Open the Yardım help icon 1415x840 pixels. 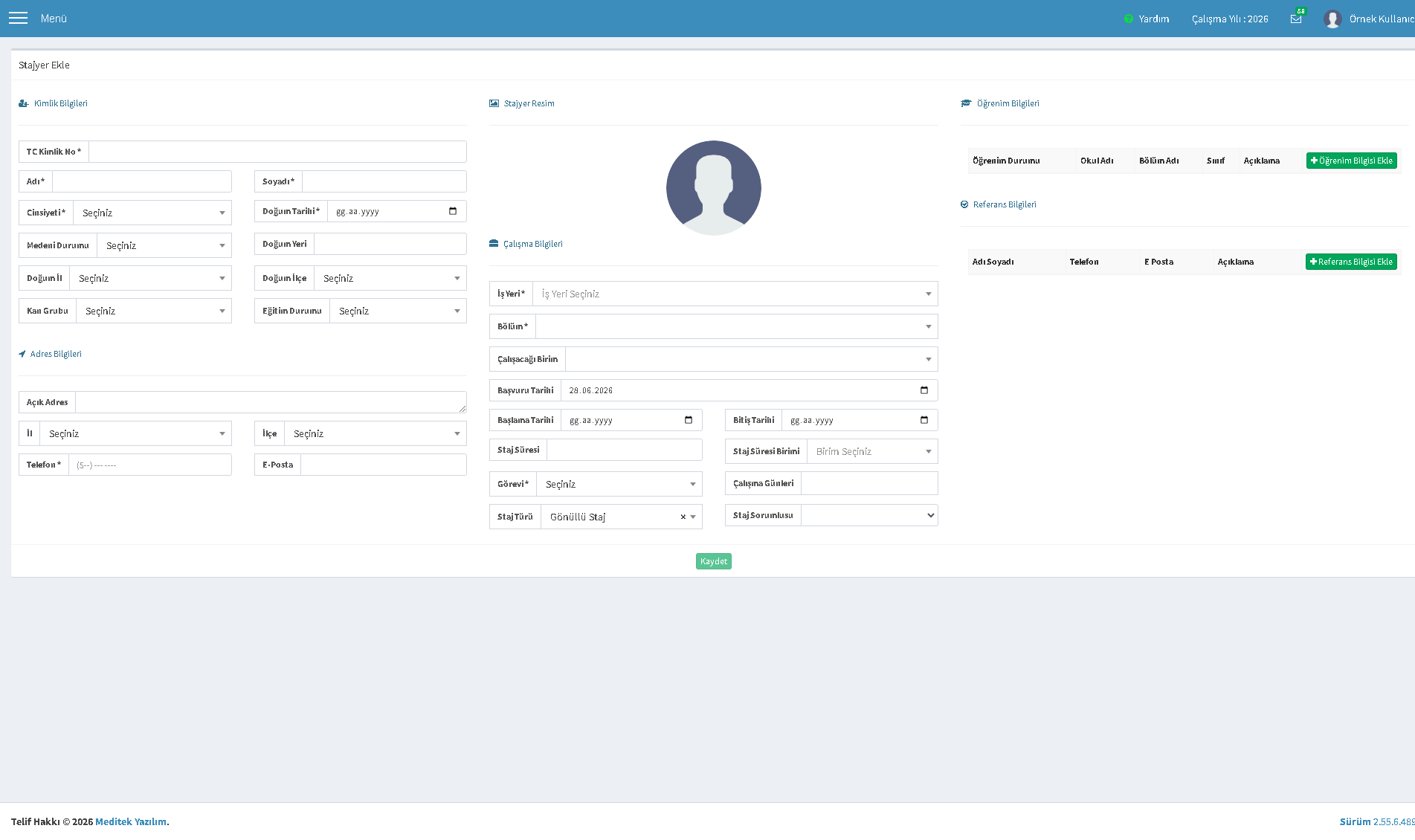tap(1129, 19)
